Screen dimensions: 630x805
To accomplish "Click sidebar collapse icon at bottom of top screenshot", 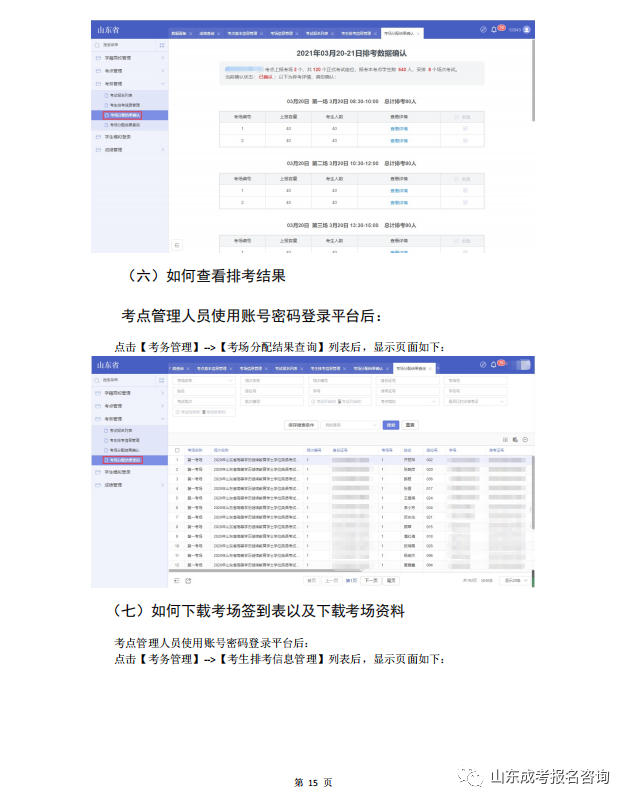I will pos(177,245).
